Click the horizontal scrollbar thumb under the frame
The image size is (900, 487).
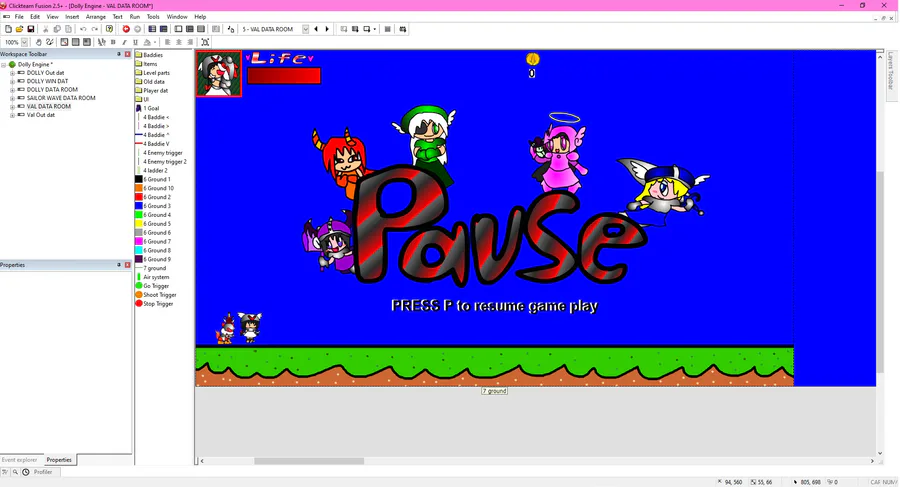click(x=309, y=461)
